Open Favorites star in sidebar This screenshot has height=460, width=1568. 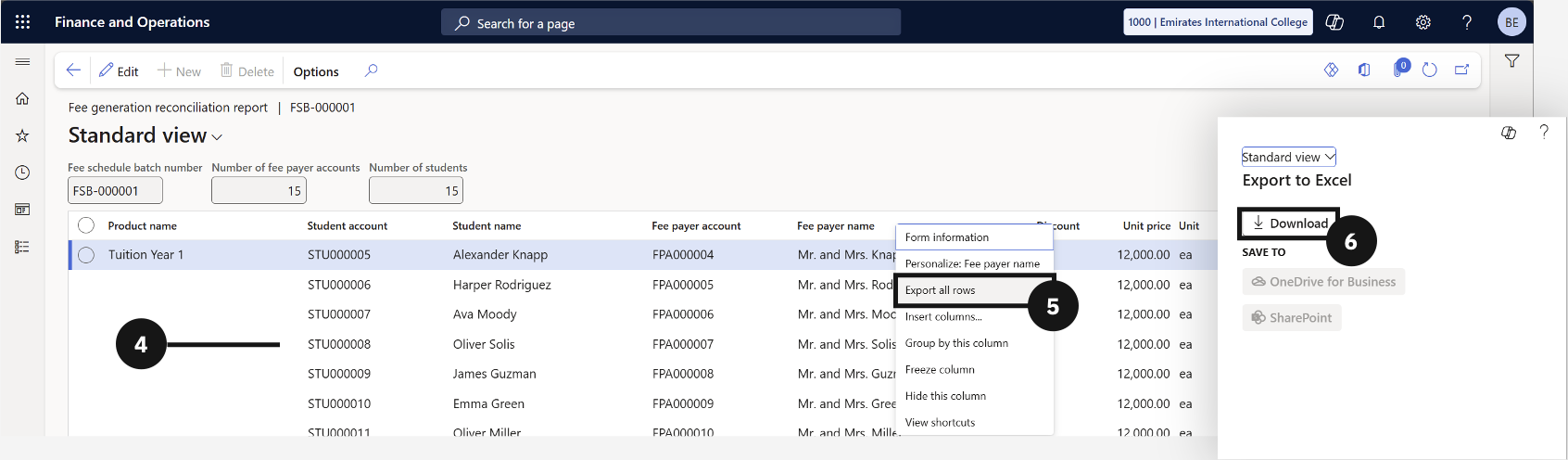pyautogui.click(x=22, y=135)
